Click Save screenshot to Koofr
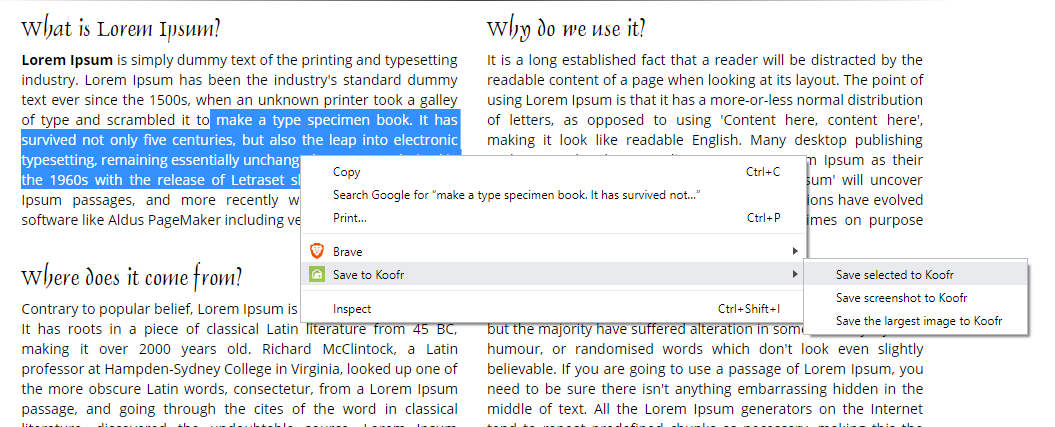1055x427 pixels. coord(916,297)
